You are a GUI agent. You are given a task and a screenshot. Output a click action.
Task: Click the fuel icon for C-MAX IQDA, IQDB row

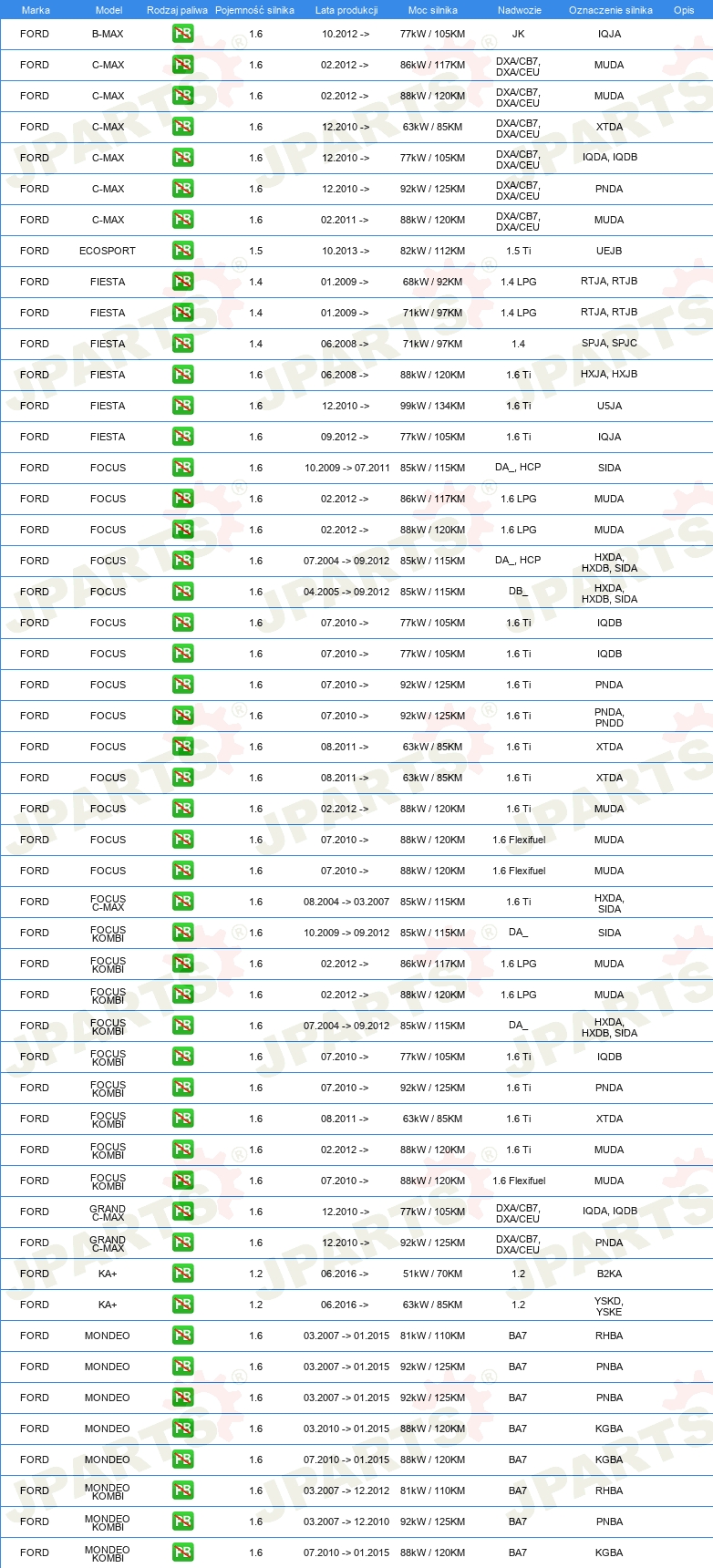click(182, 158)
